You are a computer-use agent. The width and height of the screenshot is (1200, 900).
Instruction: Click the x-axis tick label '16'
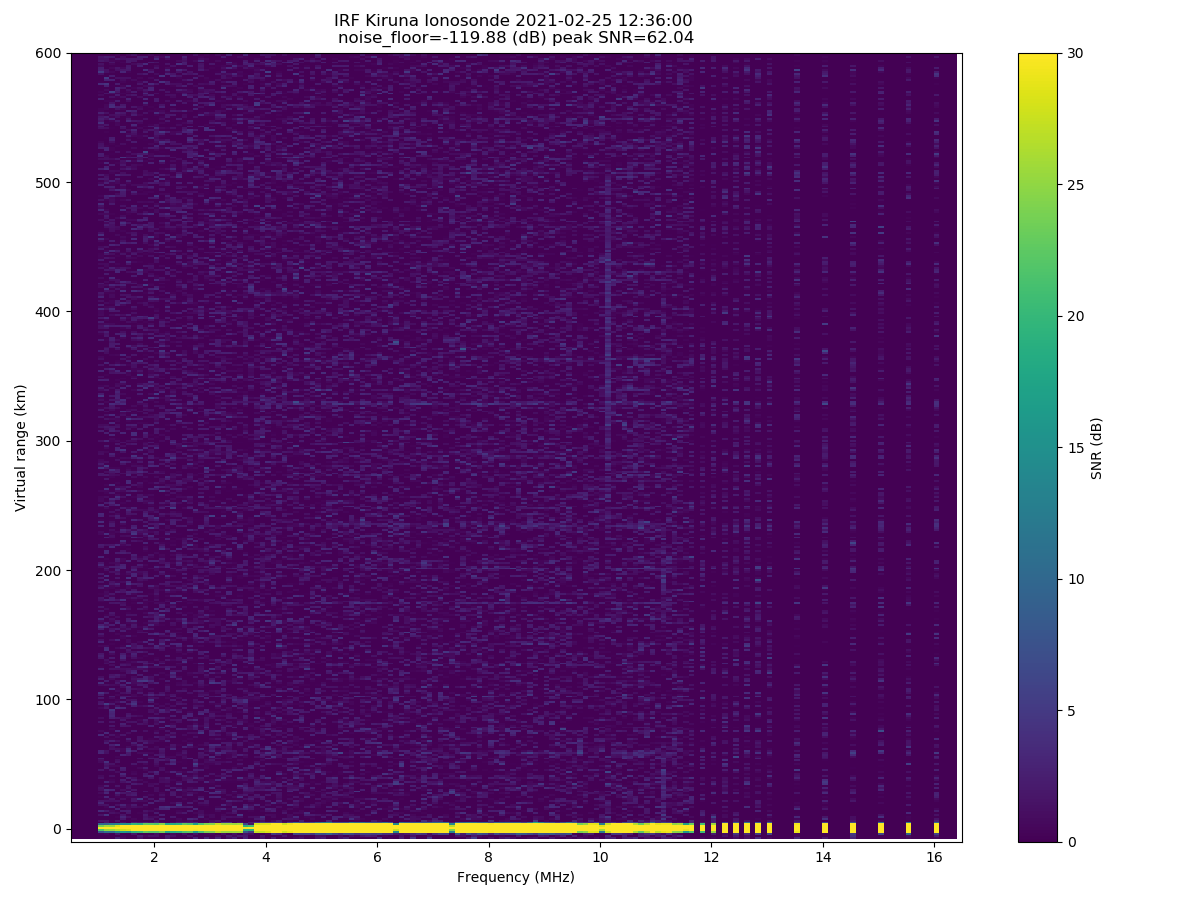[934, 857]
